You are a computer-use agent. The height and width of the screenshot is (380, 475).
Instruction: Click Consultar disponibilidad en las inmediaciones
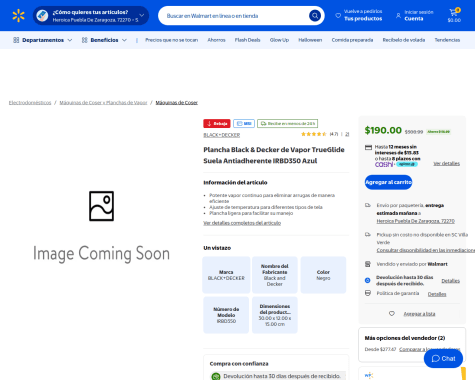click(x=426, y=250)
